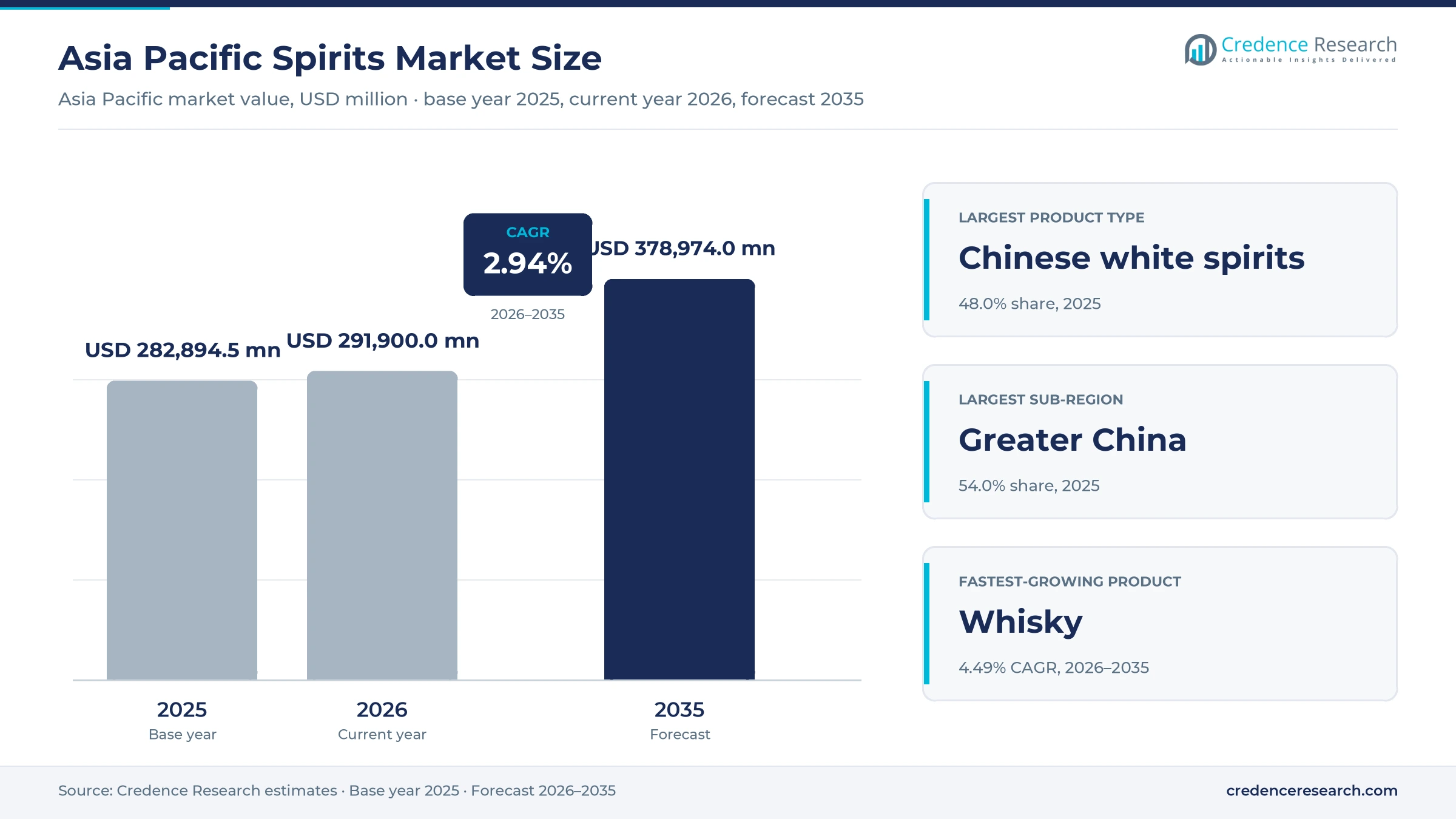1456x819 pixels.
Task: Click the '4.49% CAGR, 2026–2035' text
Action: point(1054,668)
